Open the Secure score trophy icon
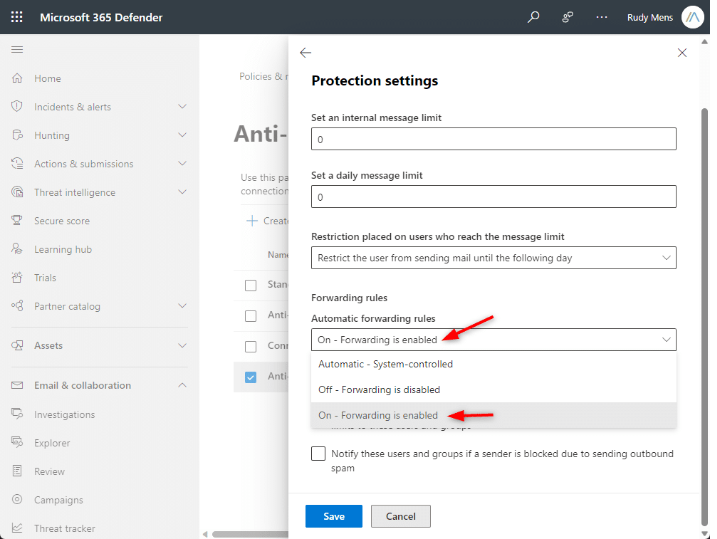The width and height of the screenshot is (717, 539). (x=17, y=220)
